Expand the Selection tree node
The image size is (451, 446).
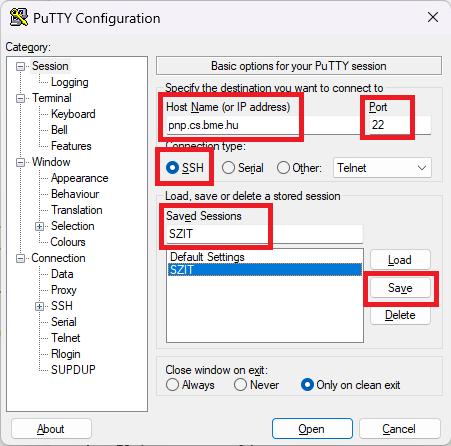click(39, 226)
